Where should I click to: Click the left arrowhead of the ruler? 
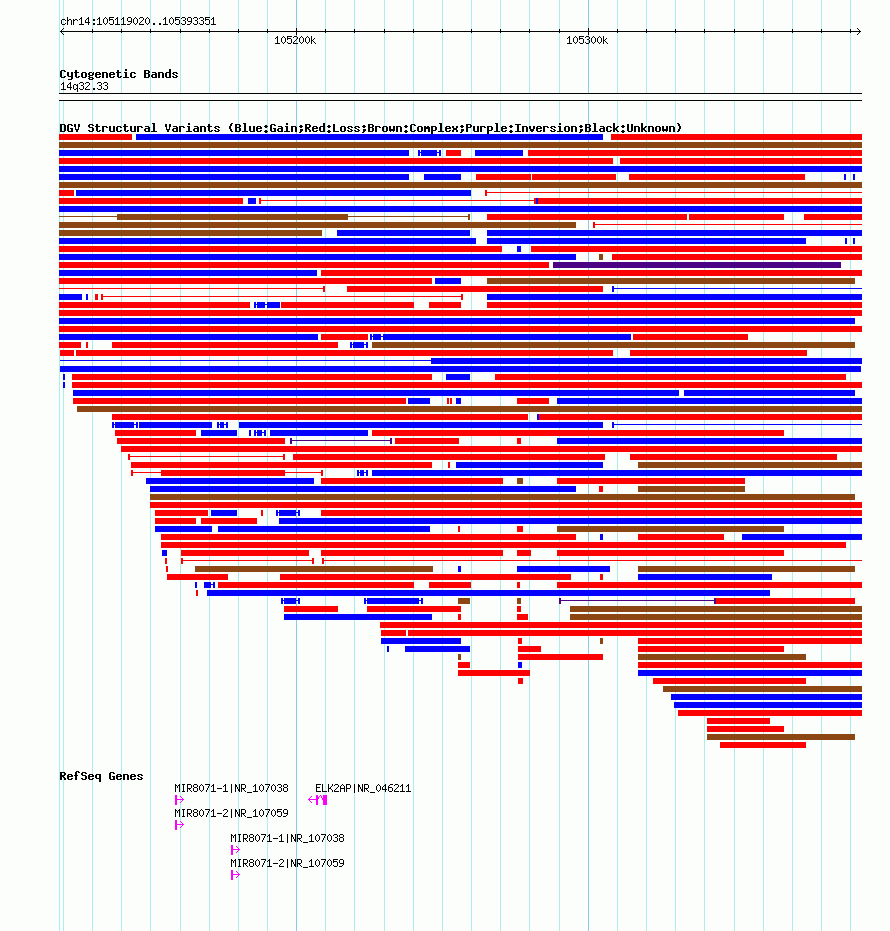point(62,31)
